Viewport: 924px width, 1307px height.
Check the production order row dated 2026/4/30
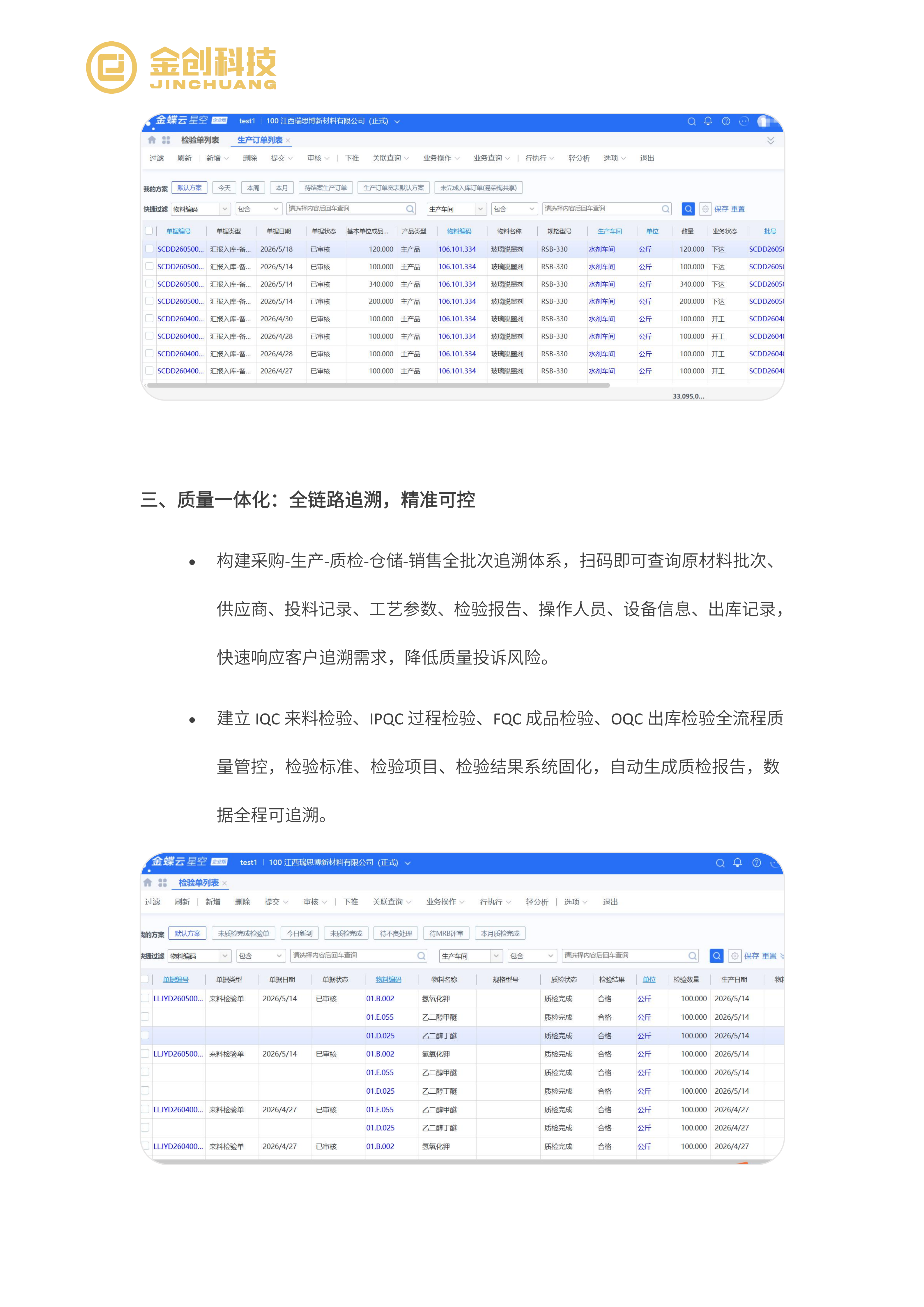pyautogui.click(x=148, y=318)
